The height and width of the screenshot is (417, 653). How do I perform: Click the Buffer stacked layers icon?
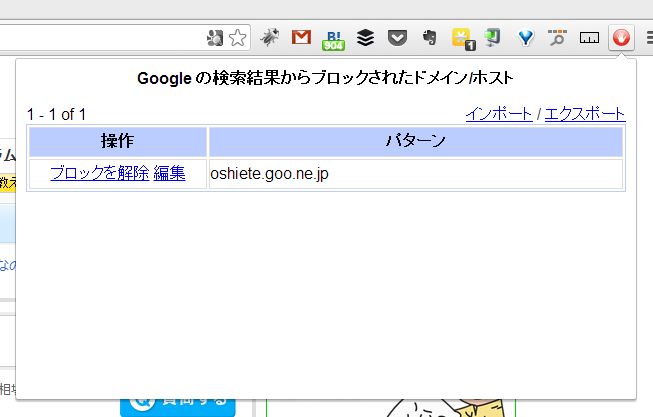[366, 38]
